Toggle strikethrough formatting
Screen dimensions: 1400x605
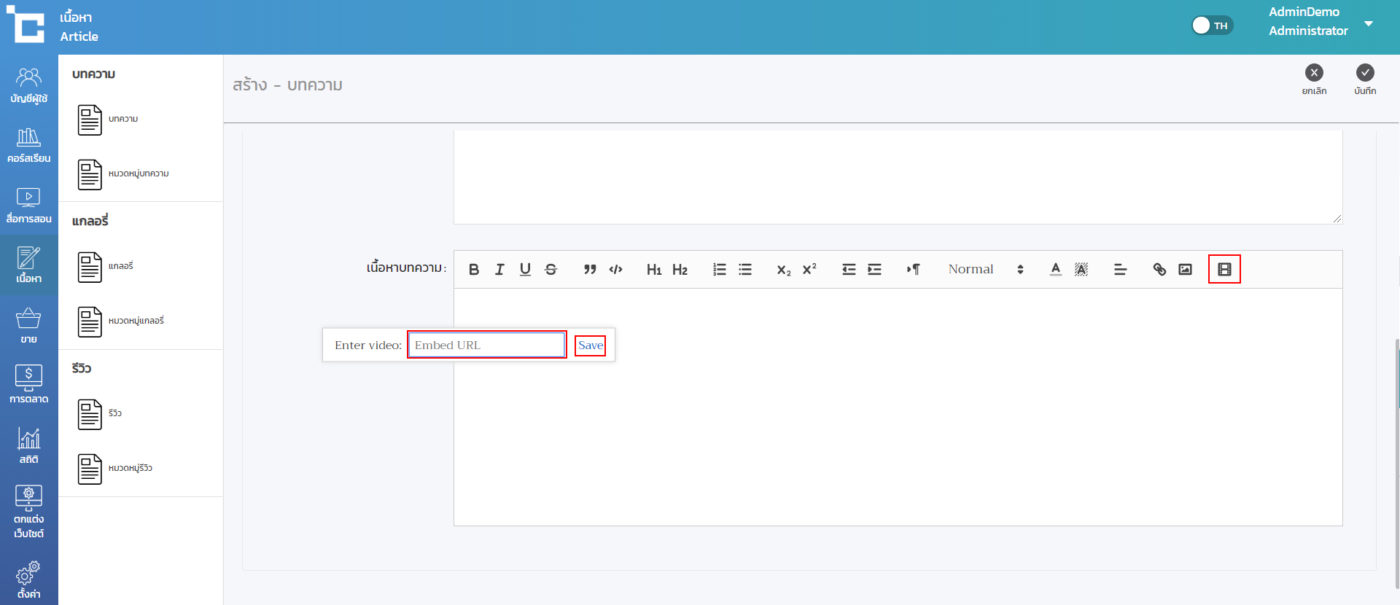point(550,269)
